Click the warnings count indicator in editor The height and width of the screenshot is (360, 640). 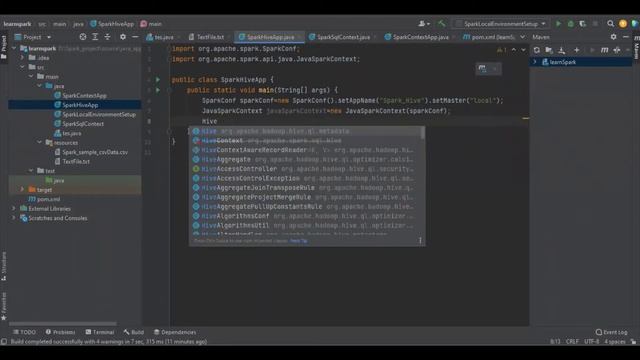[x=502, y=50]
